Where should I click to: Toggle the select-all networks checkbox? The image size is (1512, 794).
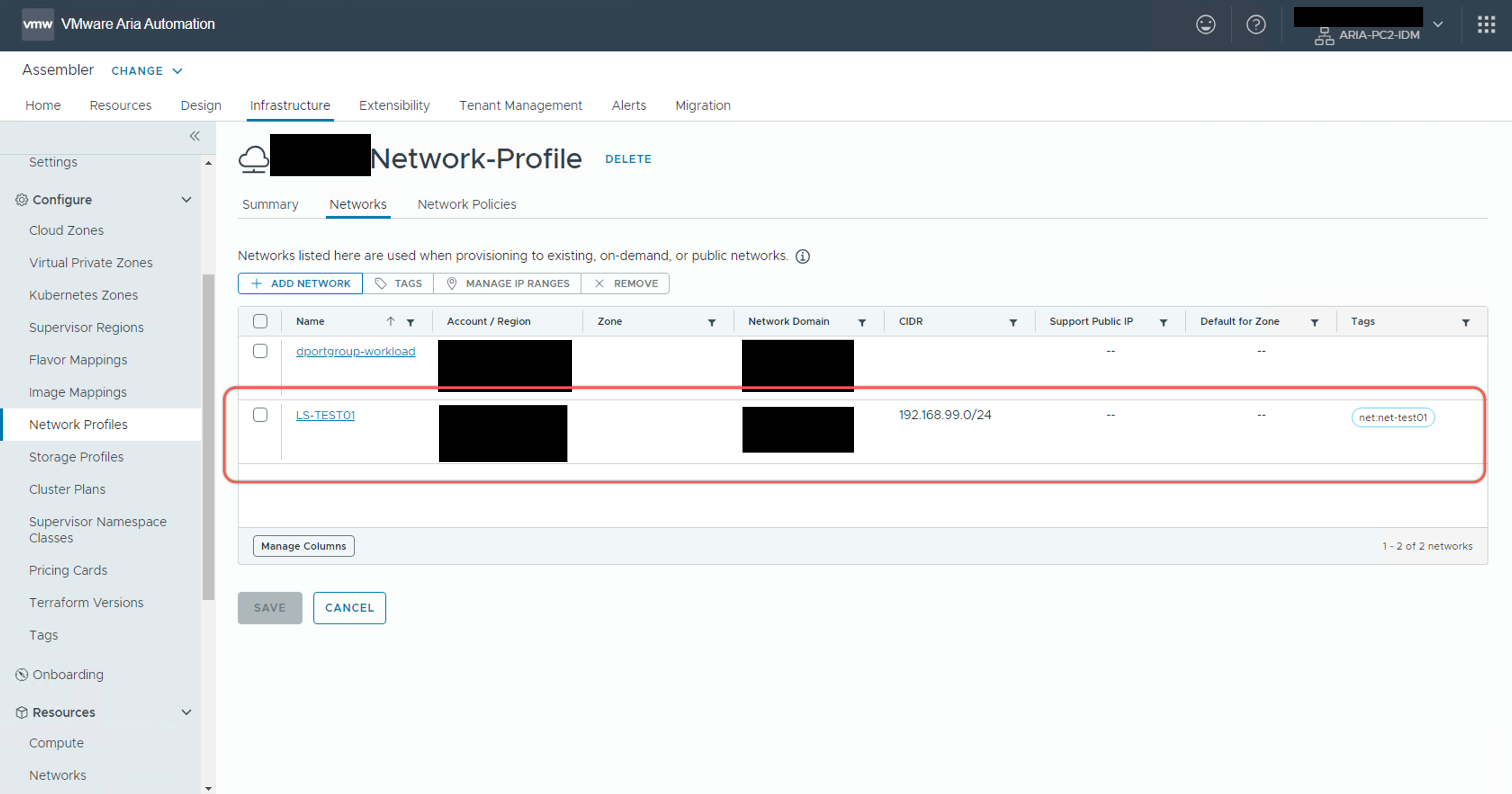coord(260,321)
